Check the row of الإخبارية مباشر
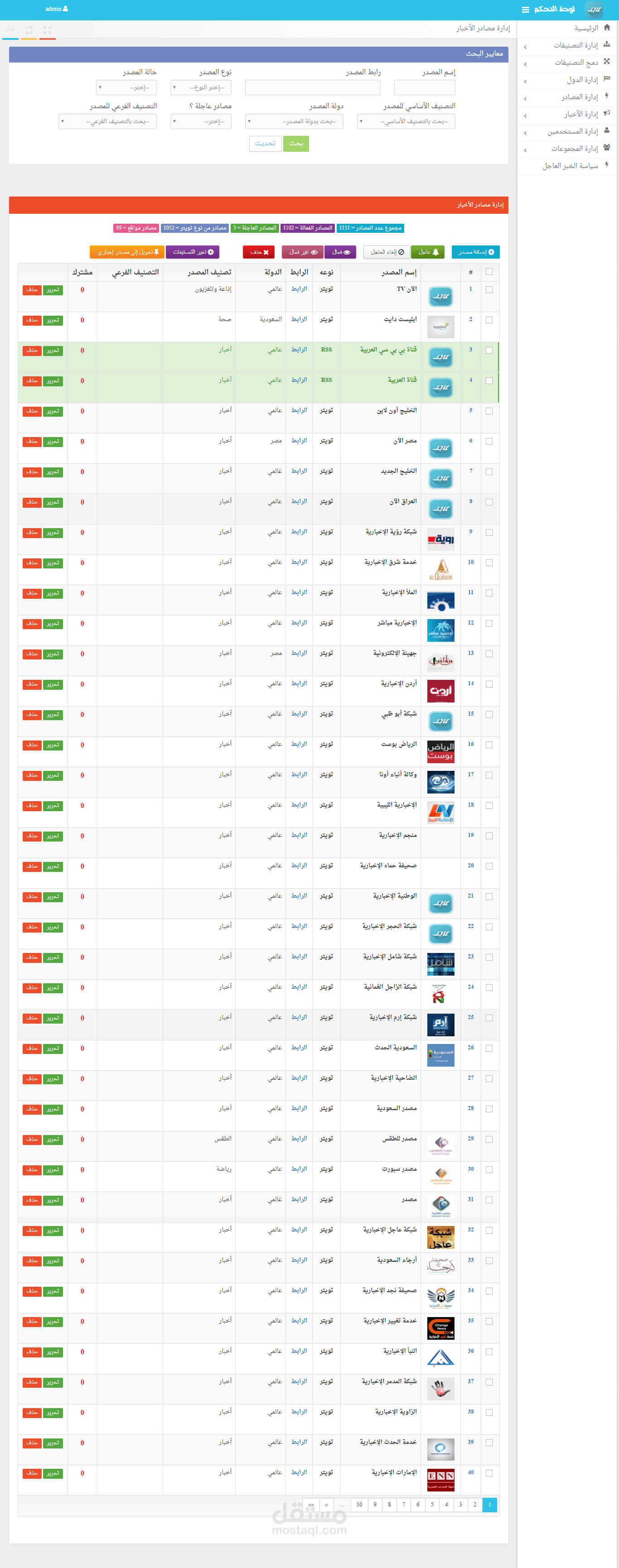 point(488,623)
